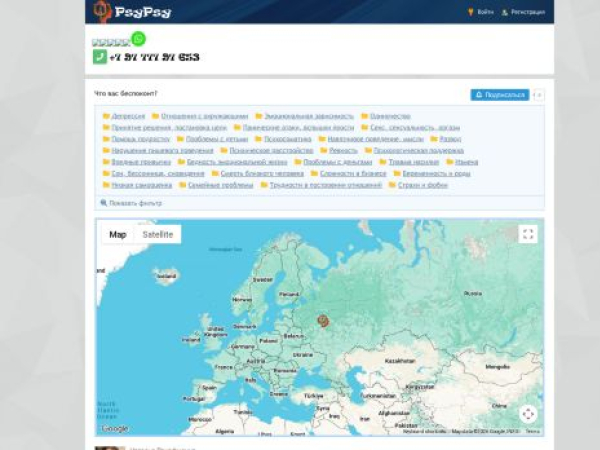600x450 pixels.
Task: Click Keyboard shortcuts on the map footer
Action: 425,431
